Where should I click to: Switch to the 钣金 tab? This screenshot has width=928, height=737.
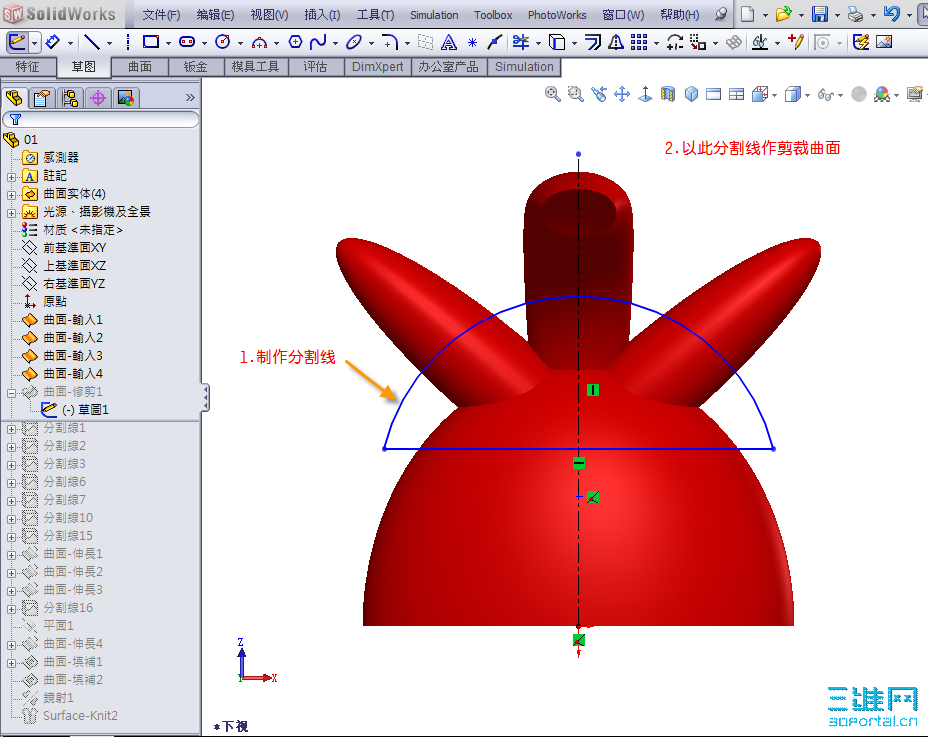[x=196, y=67]
